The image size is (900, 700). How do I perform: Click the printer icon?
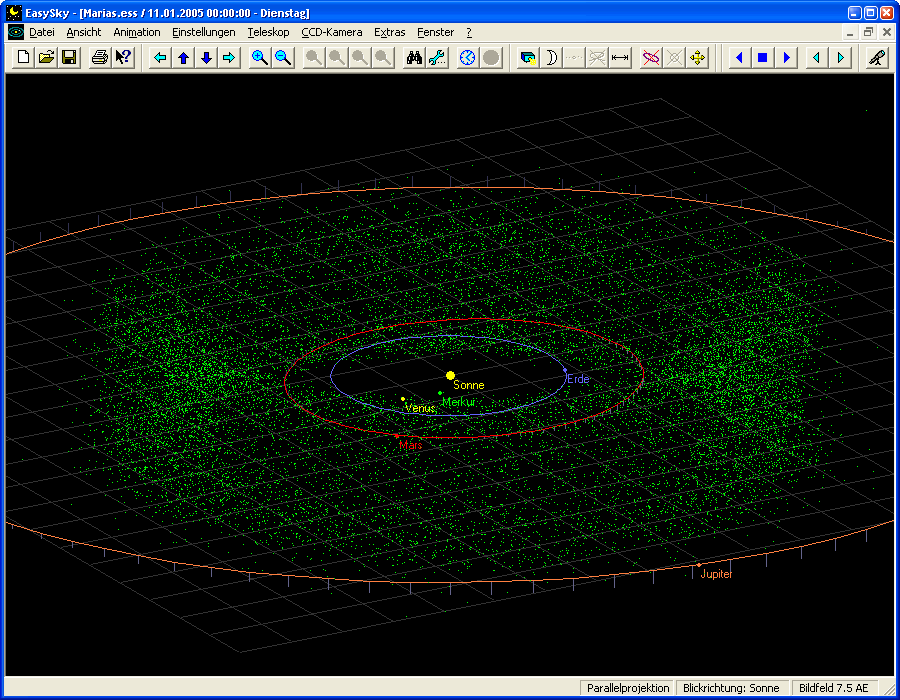tap(100, 58)
